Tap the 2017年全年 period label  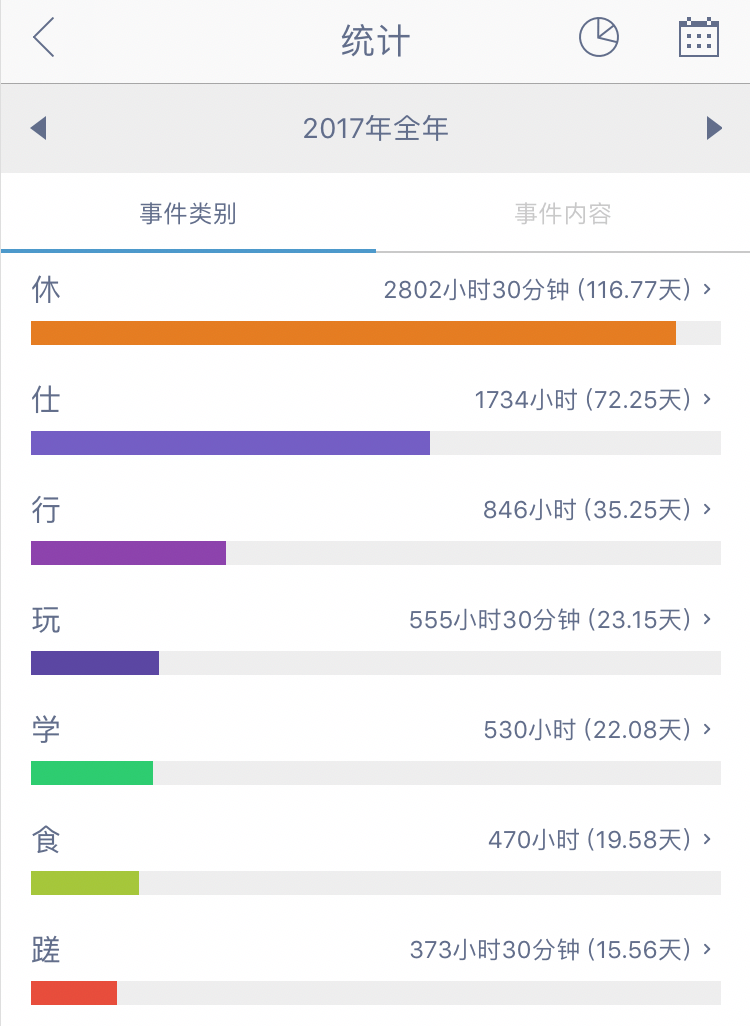[375, 128]
